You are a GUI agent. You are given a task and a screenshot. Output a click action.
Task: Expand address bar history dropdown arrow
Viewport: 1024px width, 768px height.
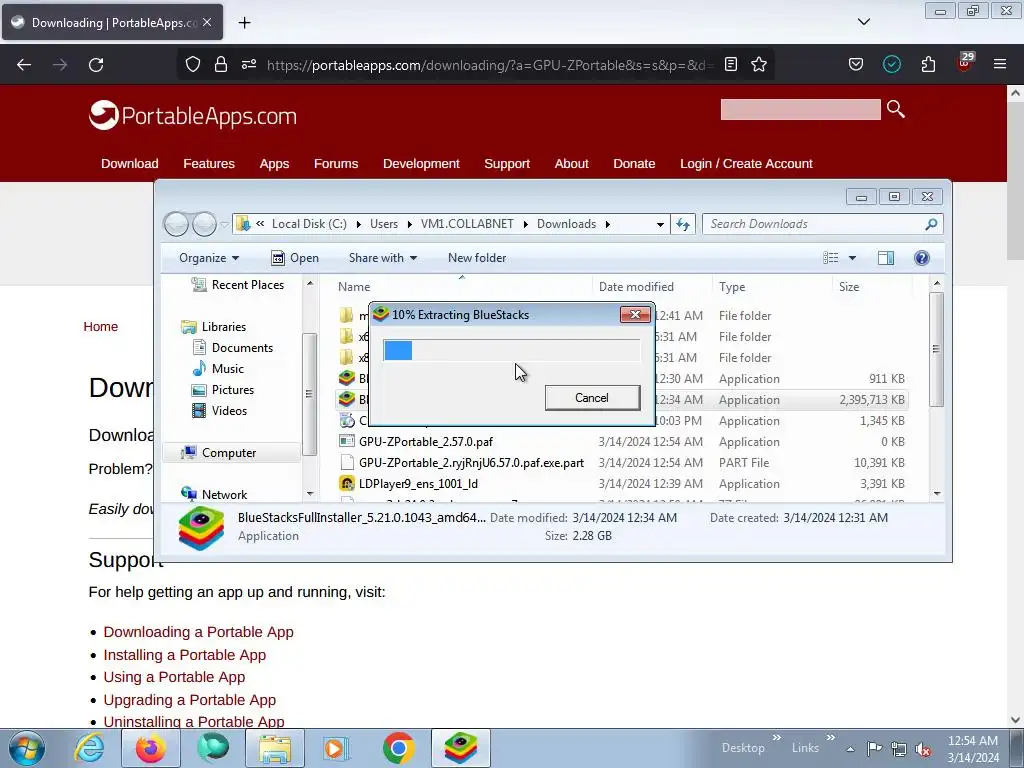tap(660, 224)
